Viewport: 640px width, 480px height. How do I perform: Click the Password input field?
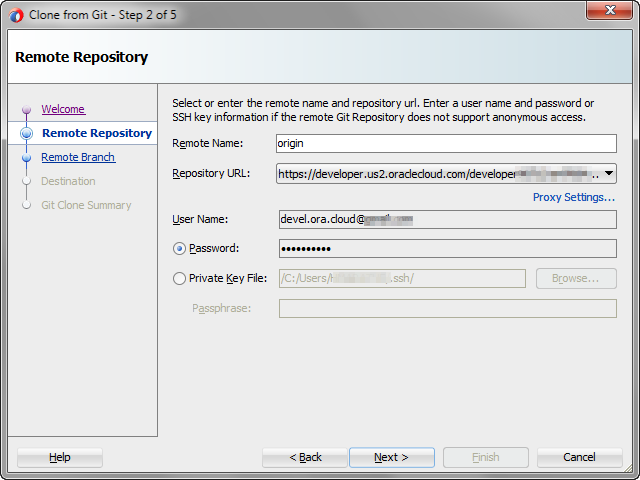click(446, 249)
